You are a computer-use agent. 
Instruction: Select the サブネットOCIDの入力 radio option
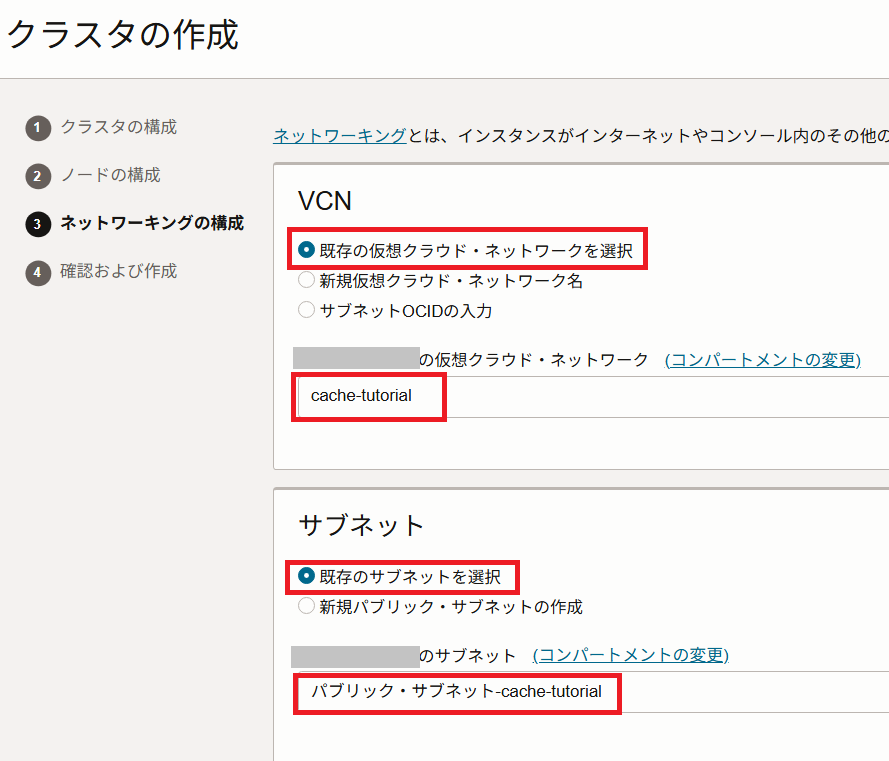coord(307,311)
